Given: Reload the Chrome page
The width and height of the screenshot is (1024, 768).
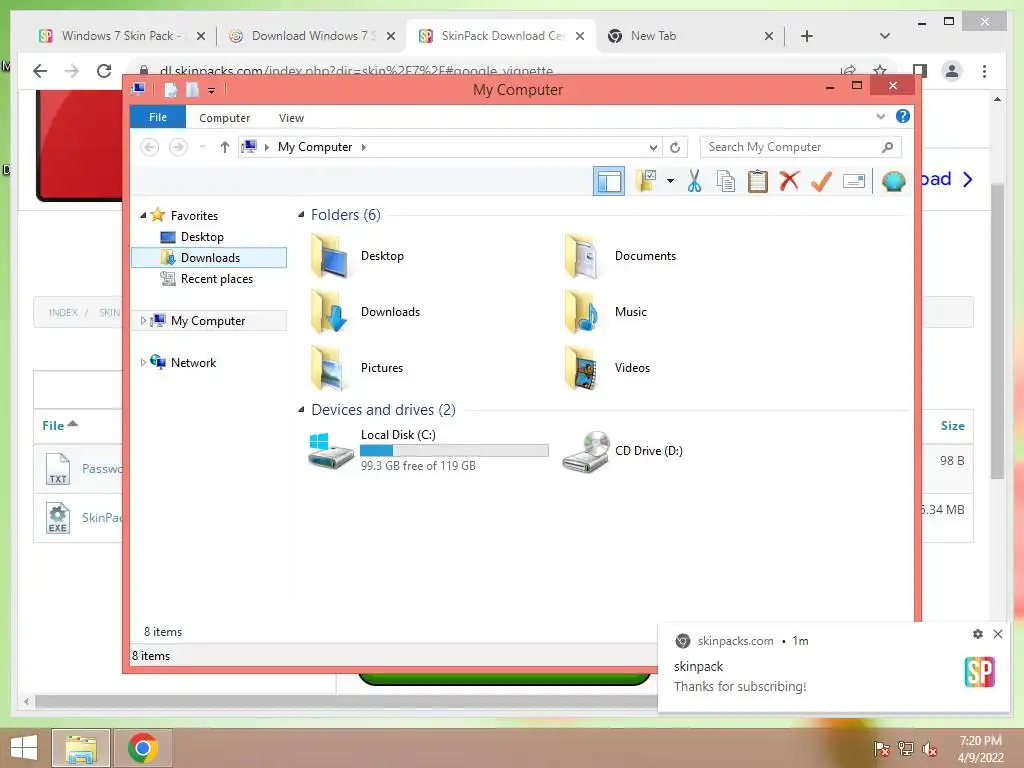Looking at the screenshot, I should pos(104,71).
